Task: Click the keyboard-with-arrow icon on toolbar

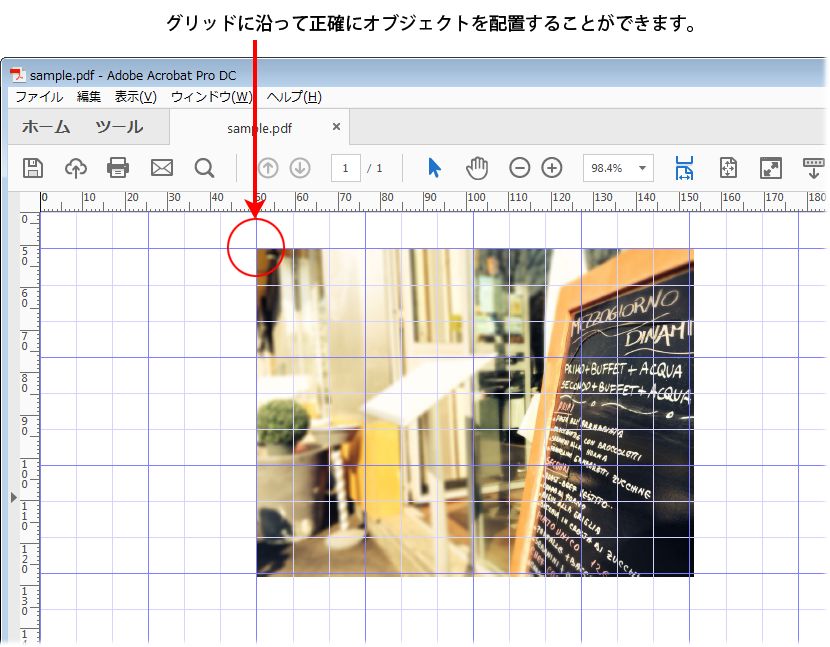Action: [x=813, y=168]
